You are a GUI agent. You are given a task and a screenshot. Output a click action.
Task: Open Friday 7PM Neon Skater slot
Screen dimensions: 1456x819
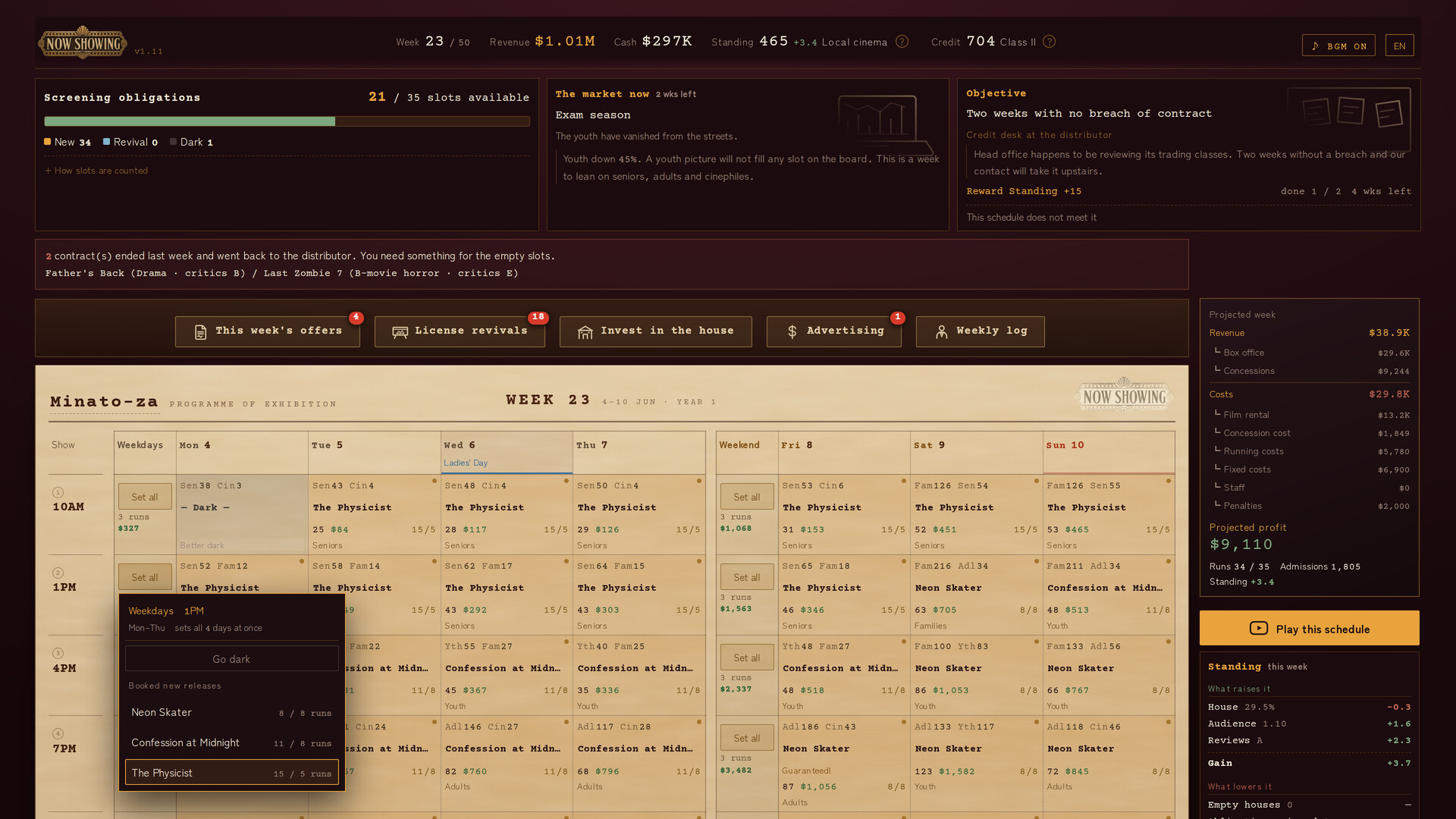[844, 764]
